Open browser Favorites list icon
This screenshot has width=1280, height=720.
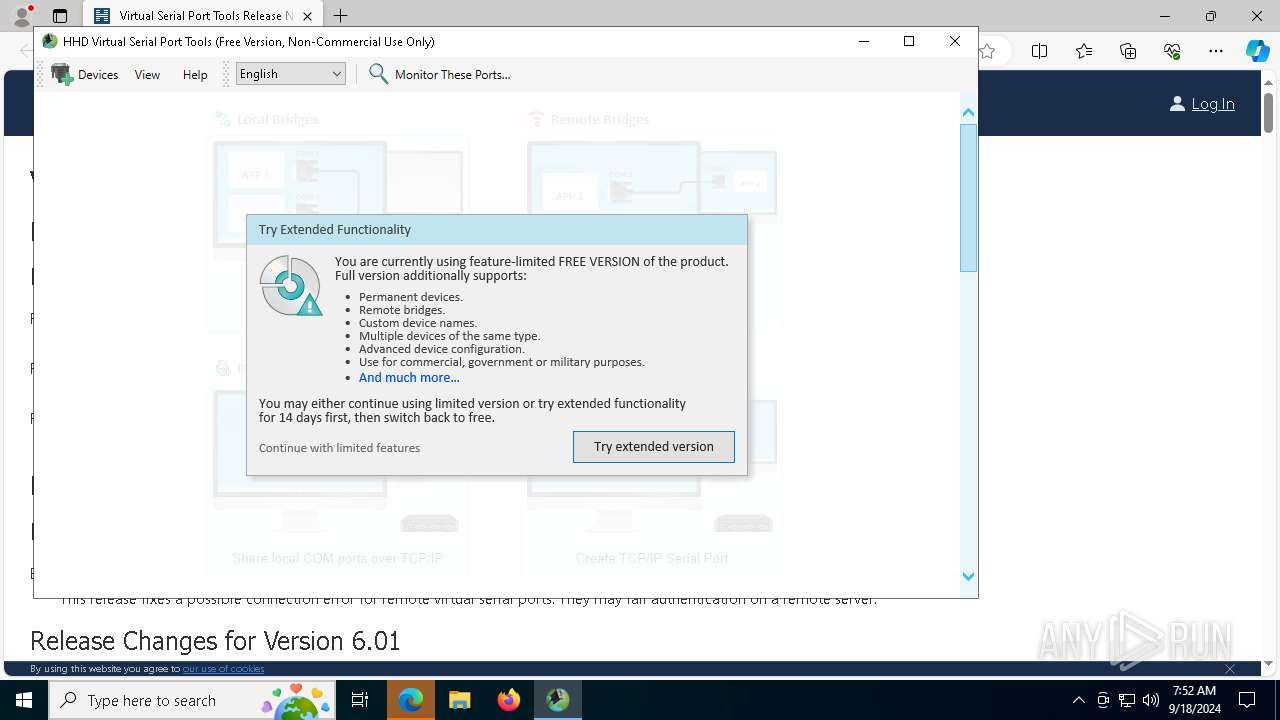point(1084,52)
